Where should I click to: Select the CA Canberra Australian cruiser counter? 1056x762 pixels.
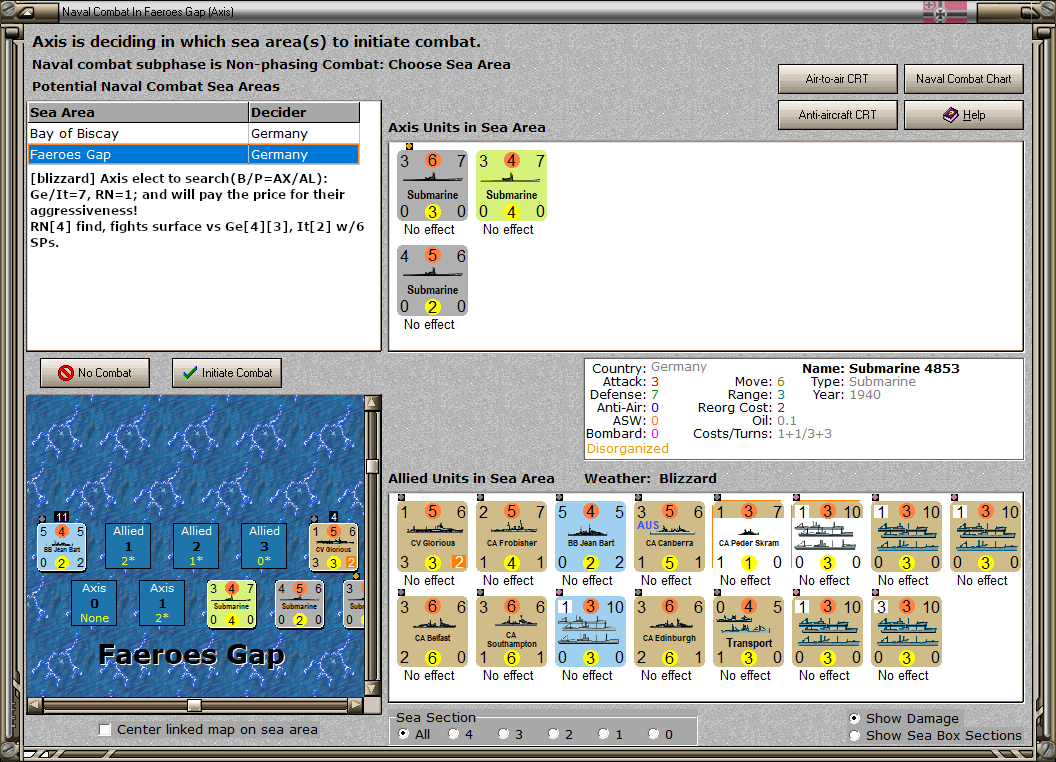tap(669, 536)
